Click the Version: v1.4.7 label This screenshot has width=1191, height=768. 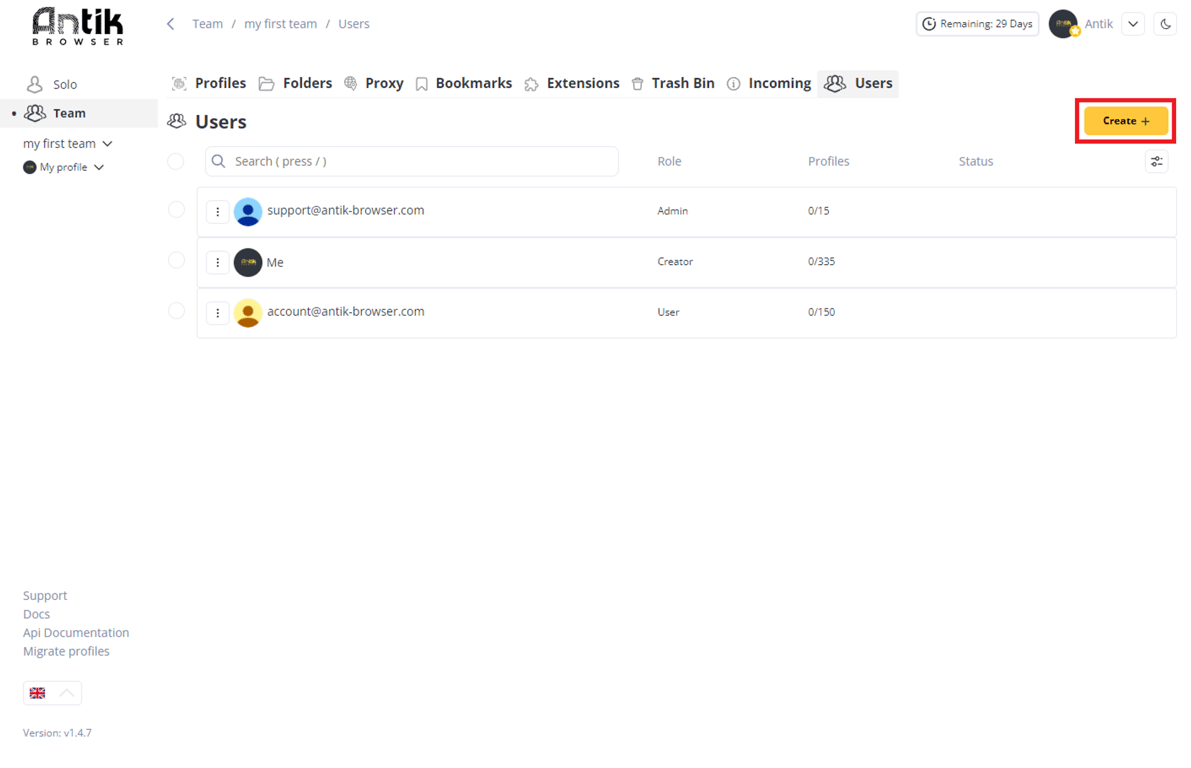click(x=57, y=733)
